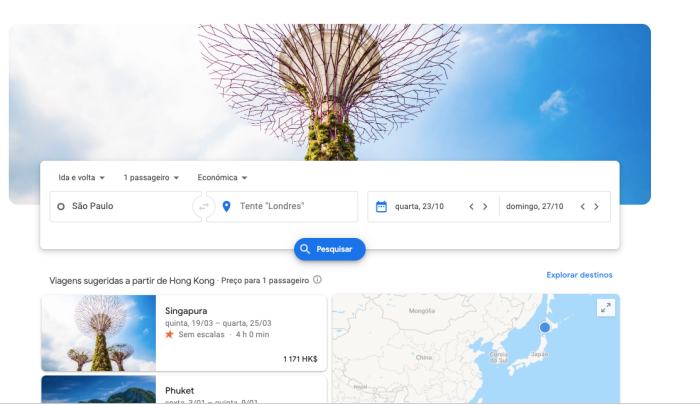
Task: Edit the São Paulo origin field
Action: coord(126,206)
